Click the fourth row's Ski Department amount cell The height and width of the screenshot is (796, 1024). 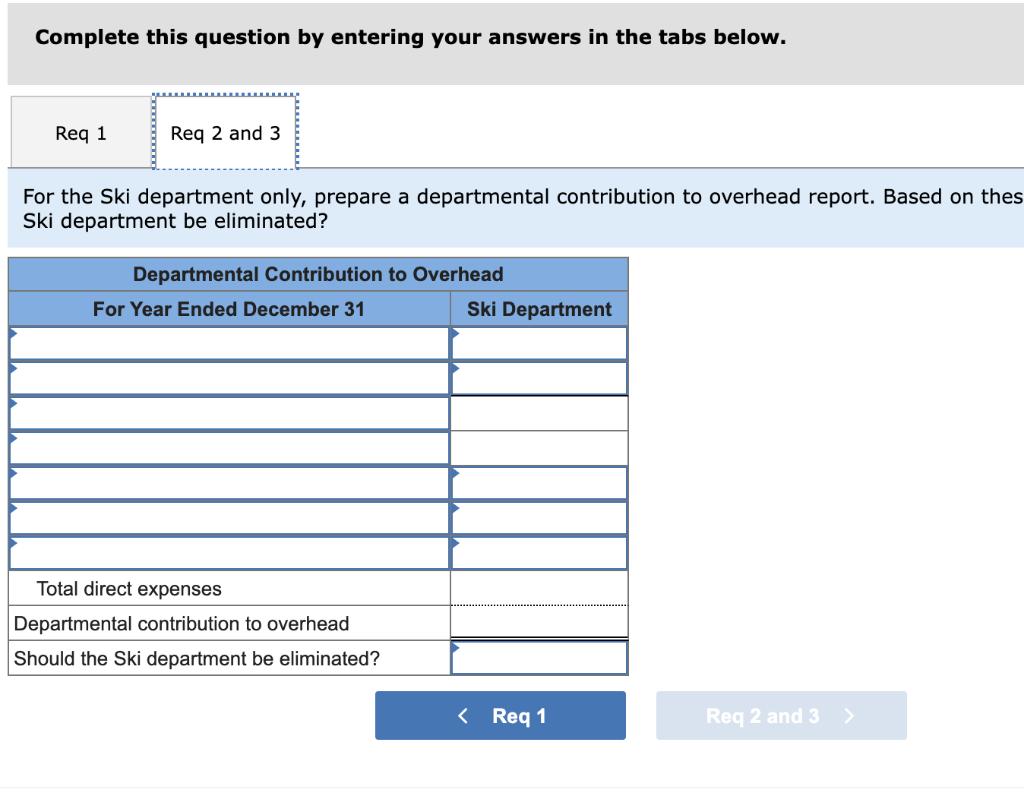[539, 448]
